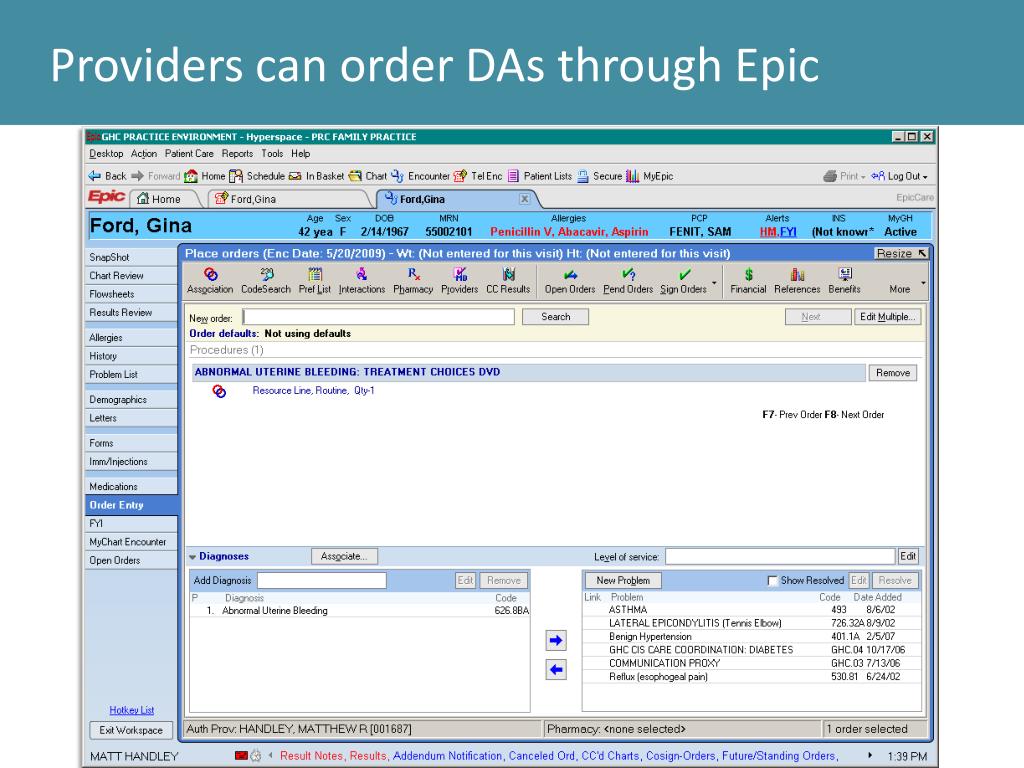
Task: Select Benign Hypertension problem row
Action: (751, 637)
